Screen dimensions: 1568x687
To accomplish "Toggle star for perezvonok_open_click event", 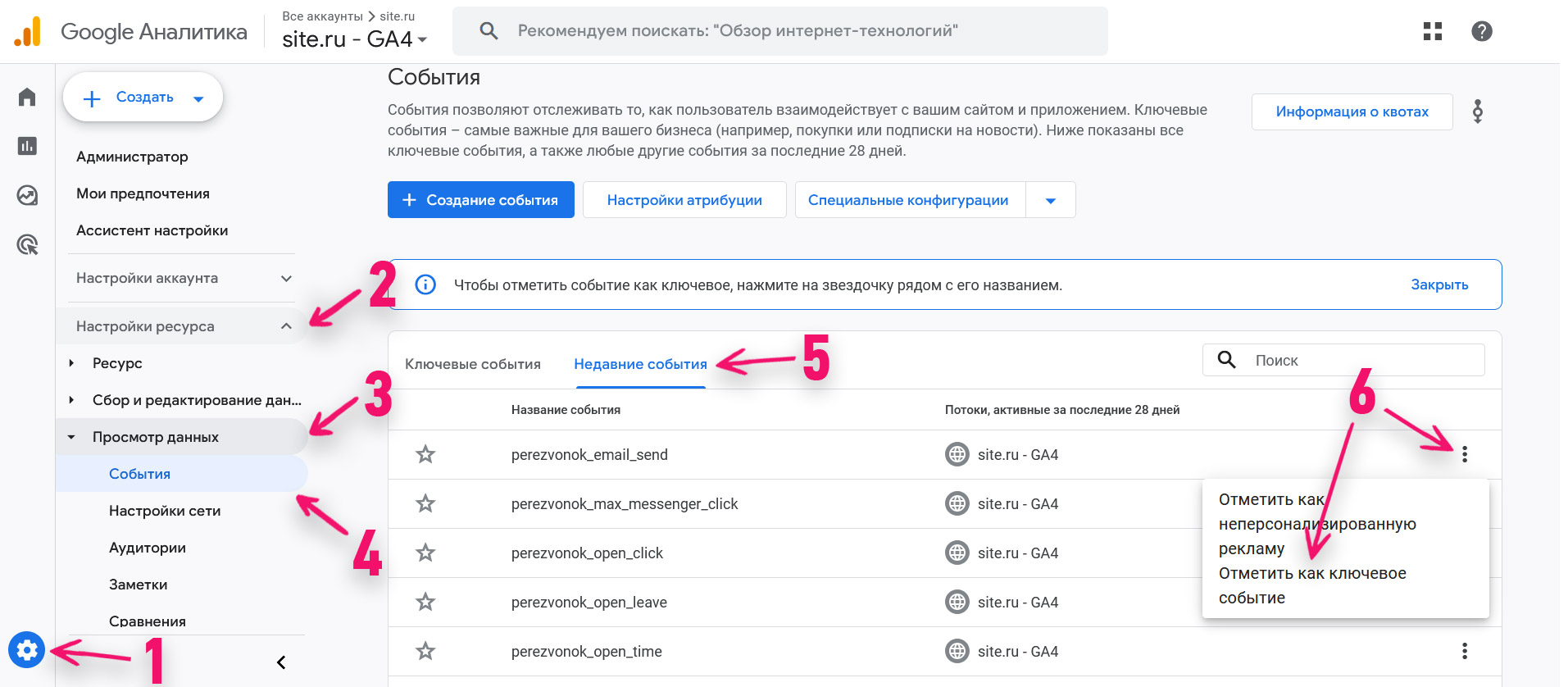I will pyautogui.click(x=425, y=553).
